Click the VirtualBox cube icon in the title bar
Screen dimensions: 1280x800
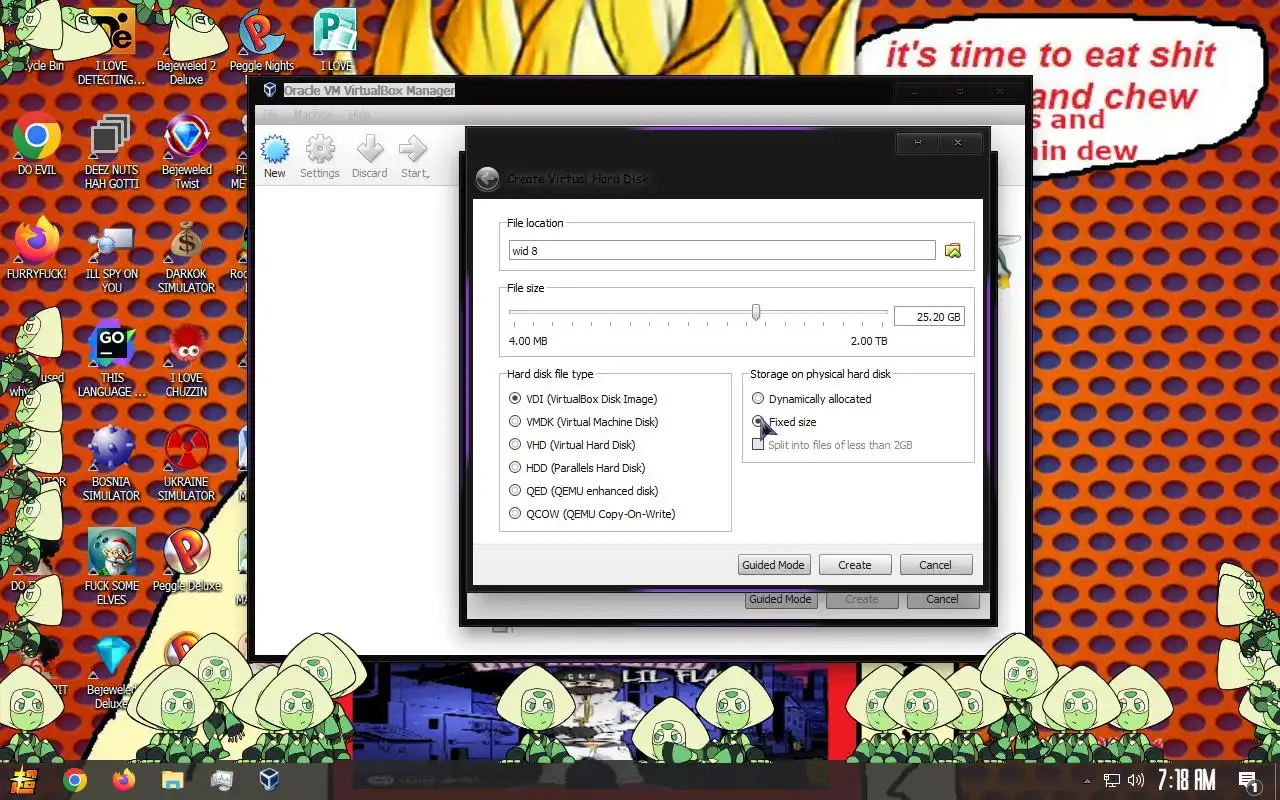point(270,90)
